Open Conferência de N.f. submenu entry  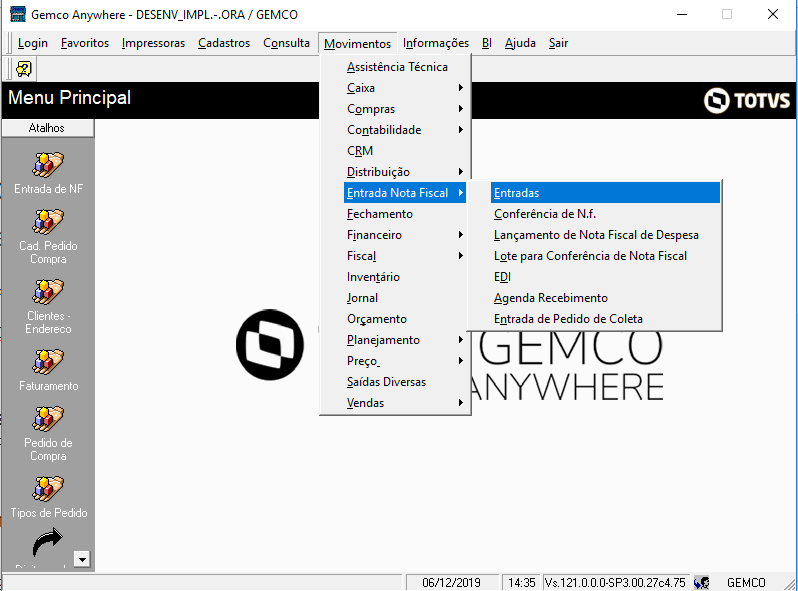click(x=605, y=214)
